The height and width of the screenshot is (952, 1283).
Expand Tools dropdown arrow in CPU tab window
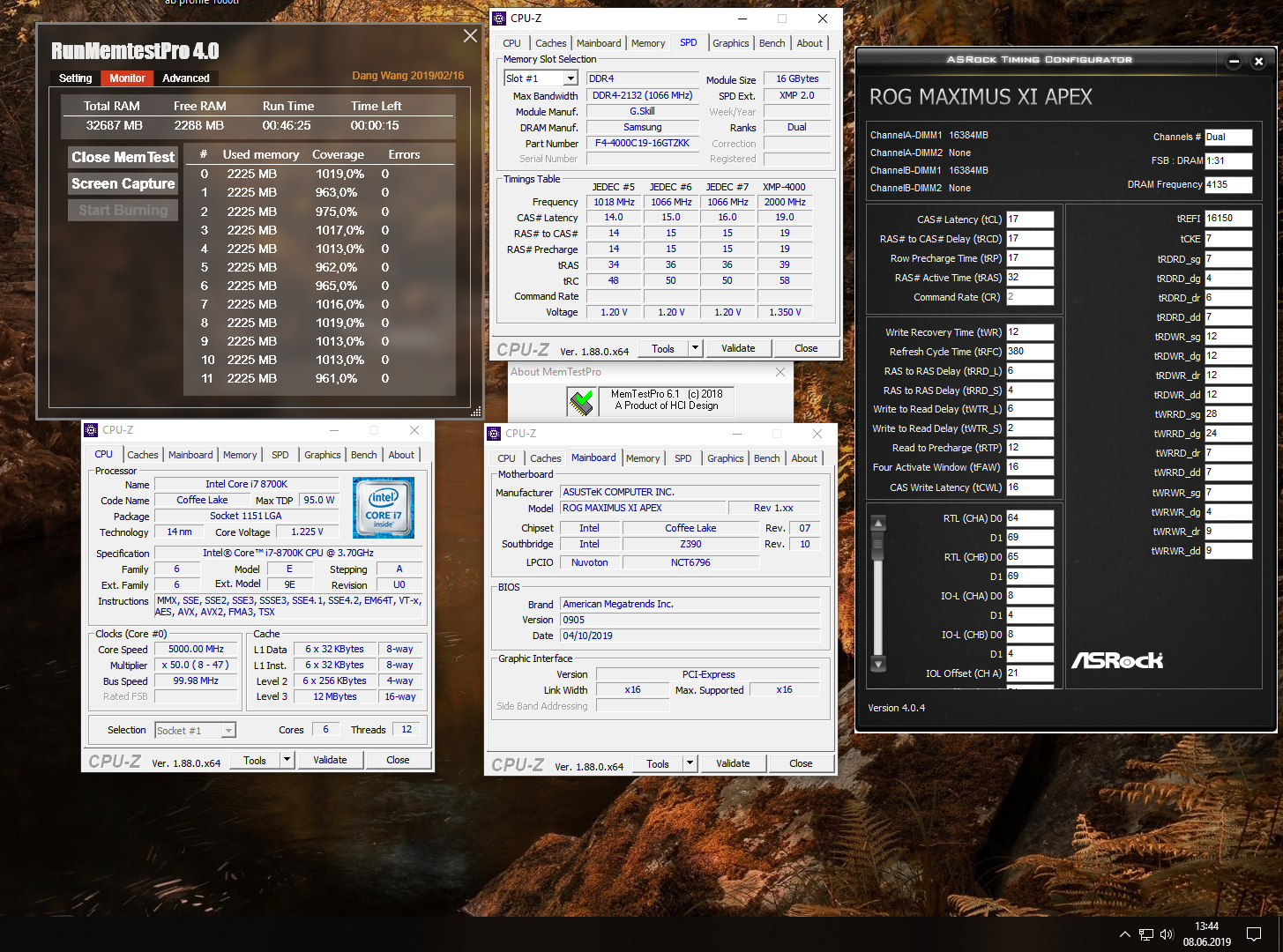click(287, 760)
